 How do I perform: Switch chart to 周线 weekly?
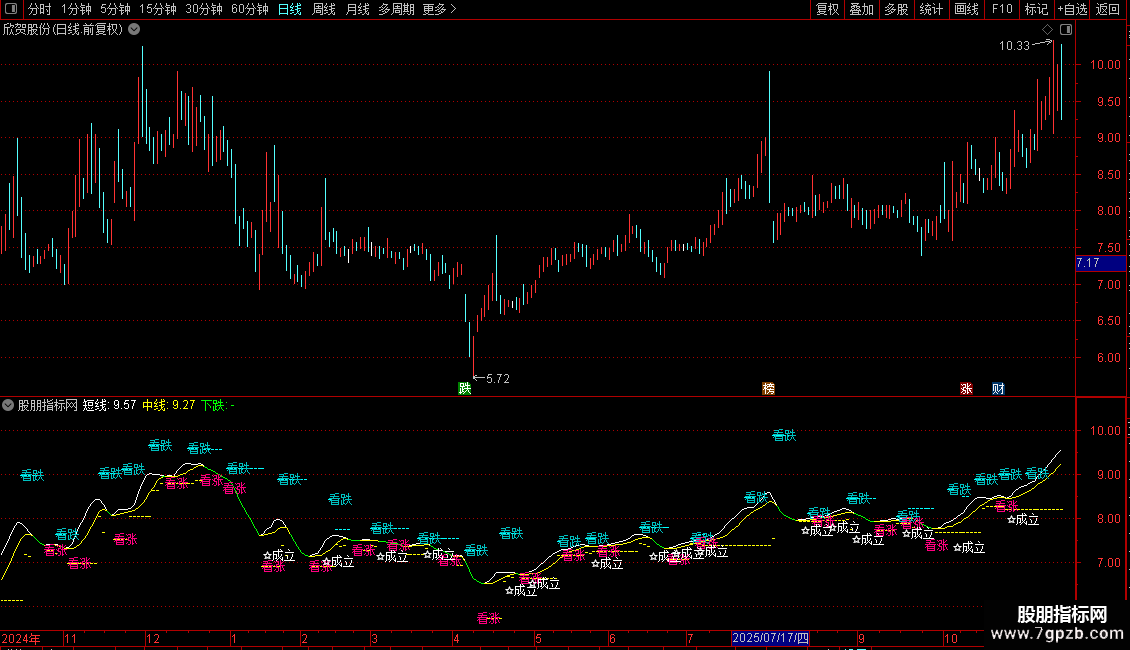point(324,9)
